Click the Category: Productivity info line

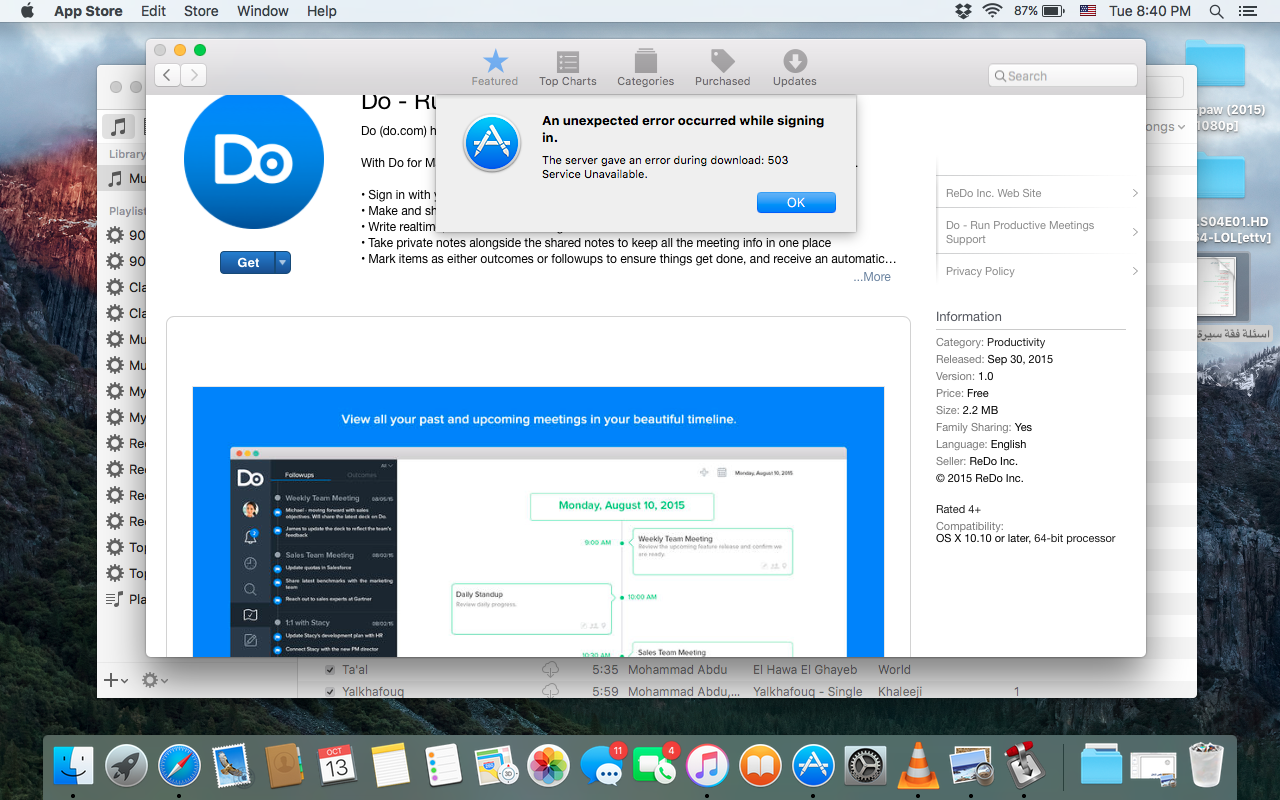click(990, 342)
